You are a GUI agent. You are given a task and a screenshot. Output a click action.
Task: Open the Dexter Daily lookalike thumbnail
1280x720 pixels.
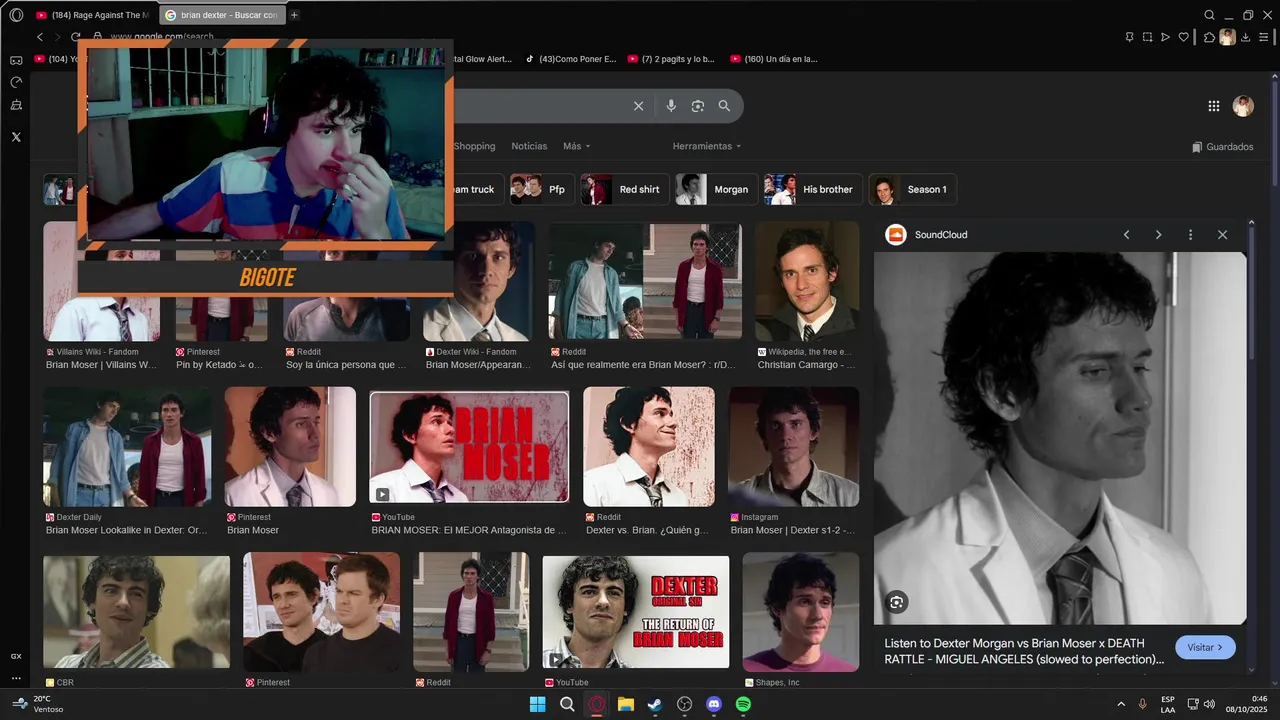click(x=127, y=447)
